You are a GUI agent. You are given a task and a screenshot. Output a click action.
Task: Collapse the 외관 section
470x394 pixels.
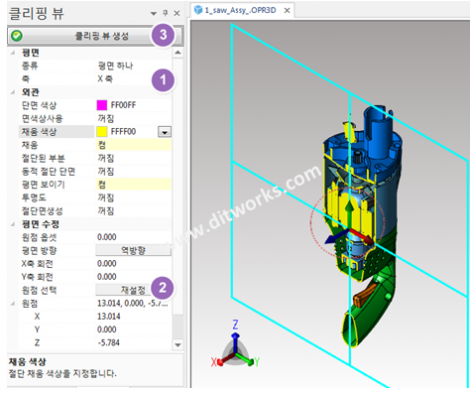tap(13, 92)
